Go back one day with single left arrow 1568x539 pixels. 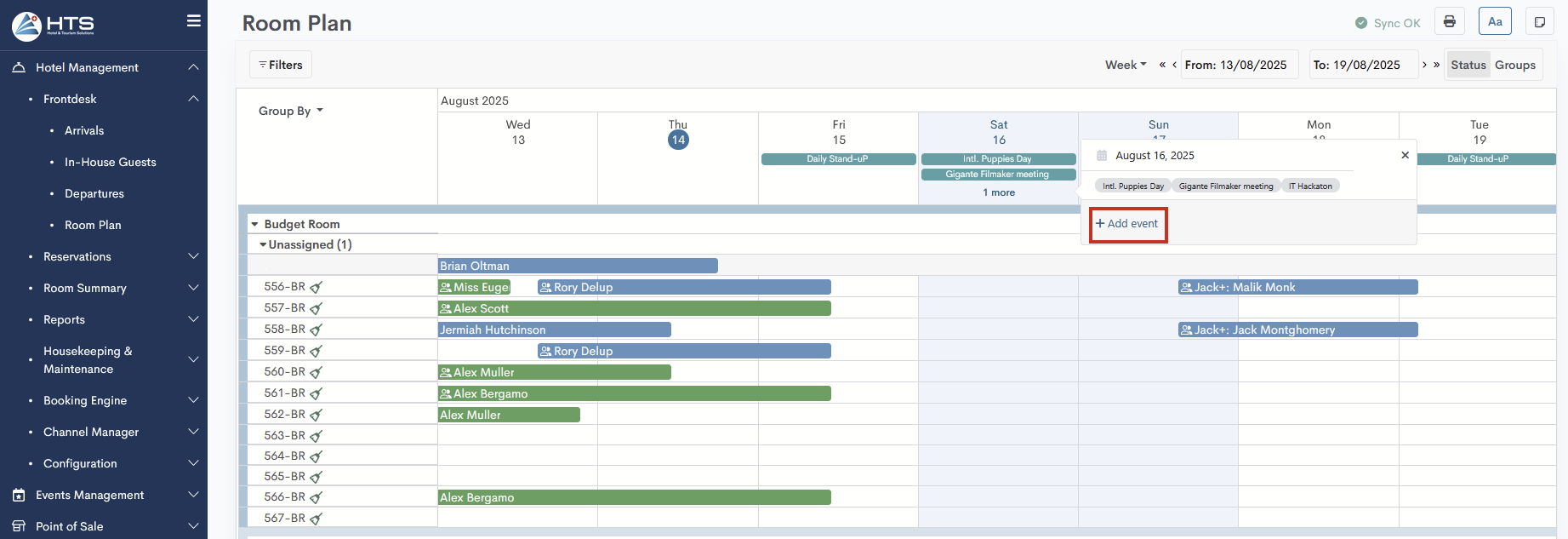[1174, 65]
